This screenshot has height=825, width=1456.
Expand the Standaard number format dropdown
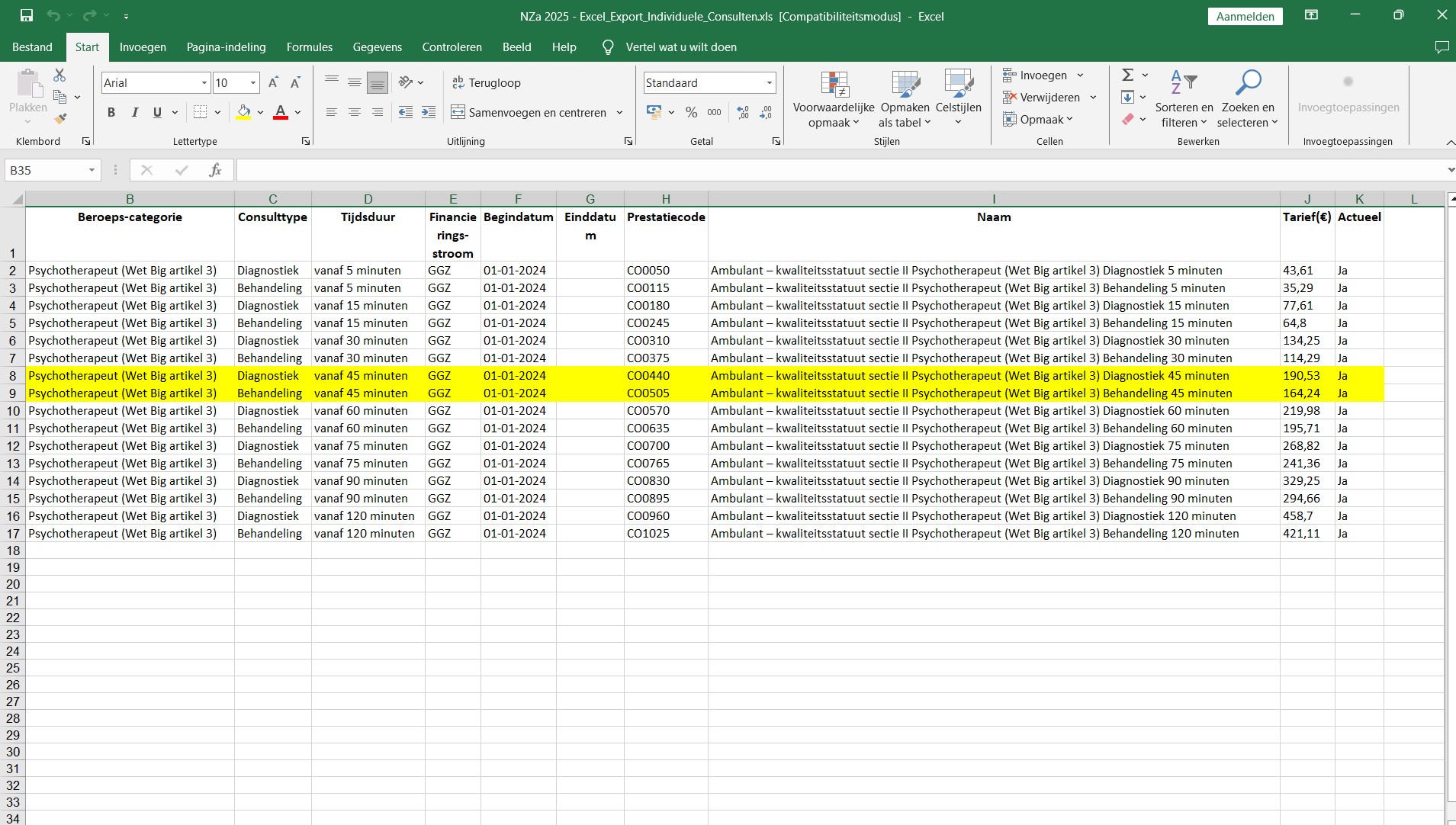coord(769,83)
